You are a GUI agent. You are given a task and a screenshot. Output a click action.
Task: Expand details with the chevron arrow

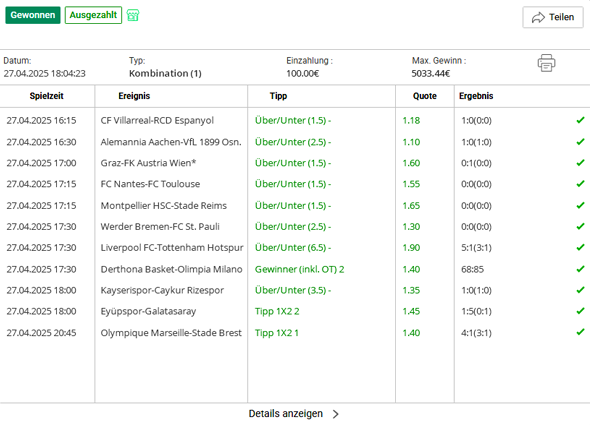(x=336, y=414)
